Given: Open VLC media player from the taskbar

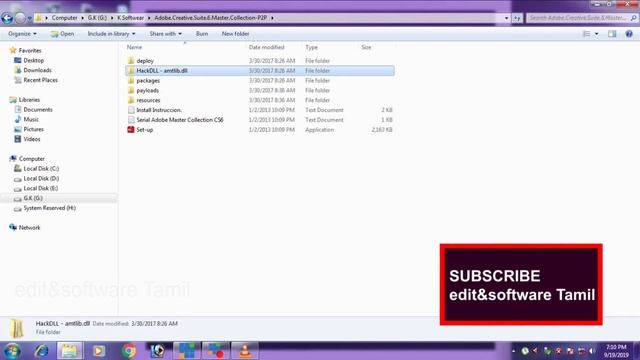Looking at the screenshot, I should (x=245, y=351).
